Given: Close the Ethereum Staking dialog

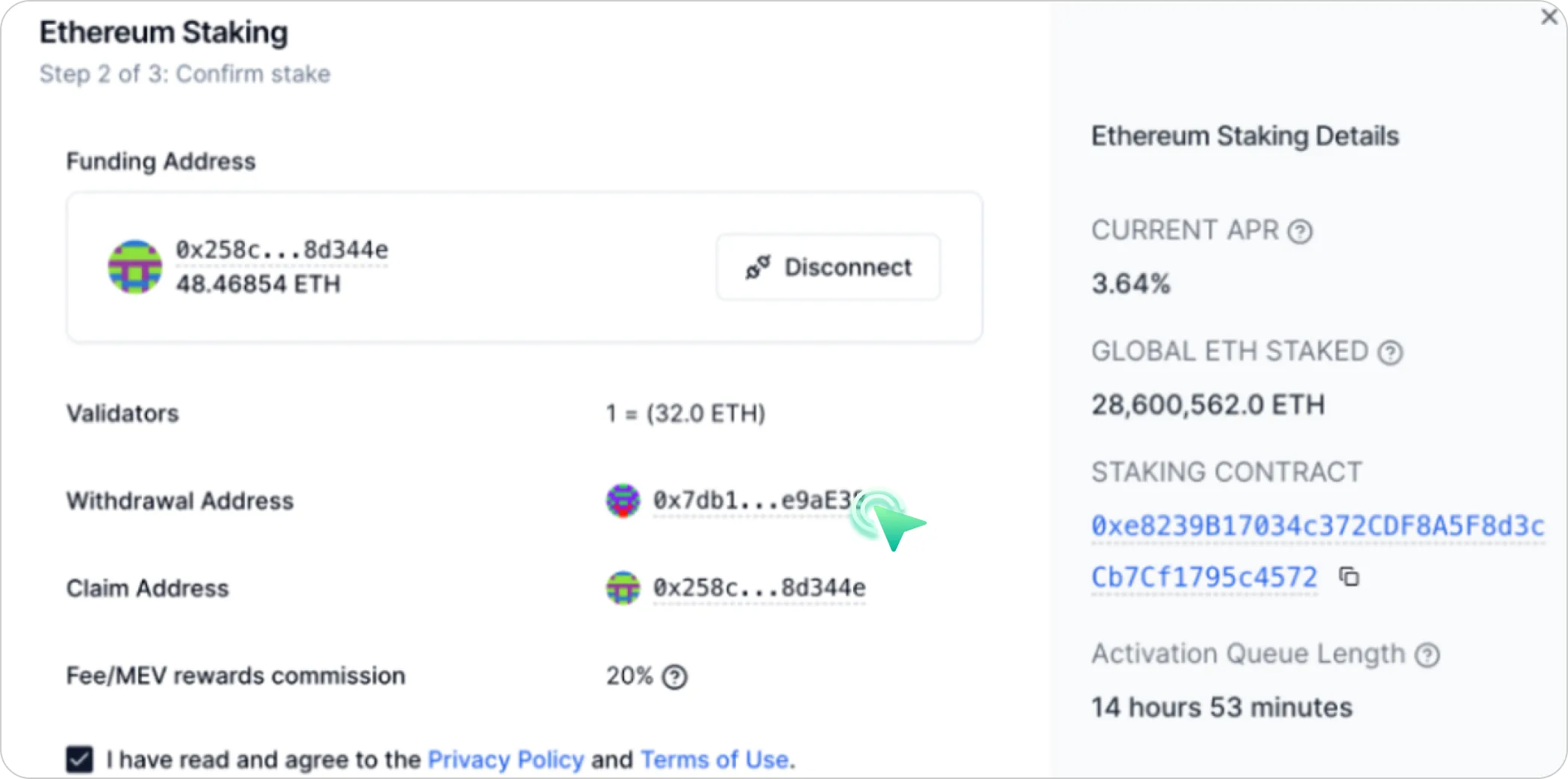Looking at the screenshot, I should pos(1548,17).
